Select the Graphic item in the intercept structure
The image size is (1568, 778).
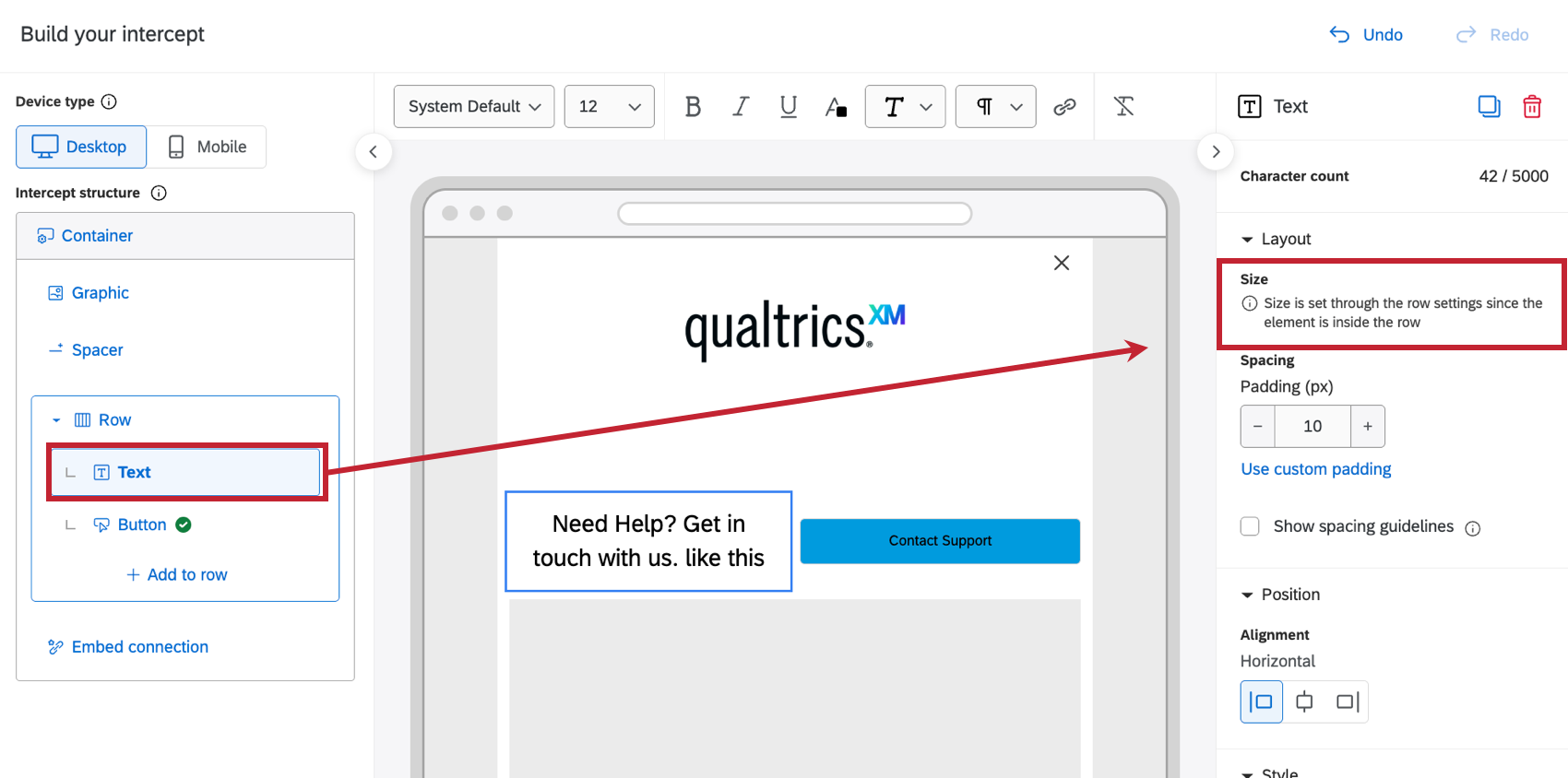pyautogui.click(x=101, y=293)
